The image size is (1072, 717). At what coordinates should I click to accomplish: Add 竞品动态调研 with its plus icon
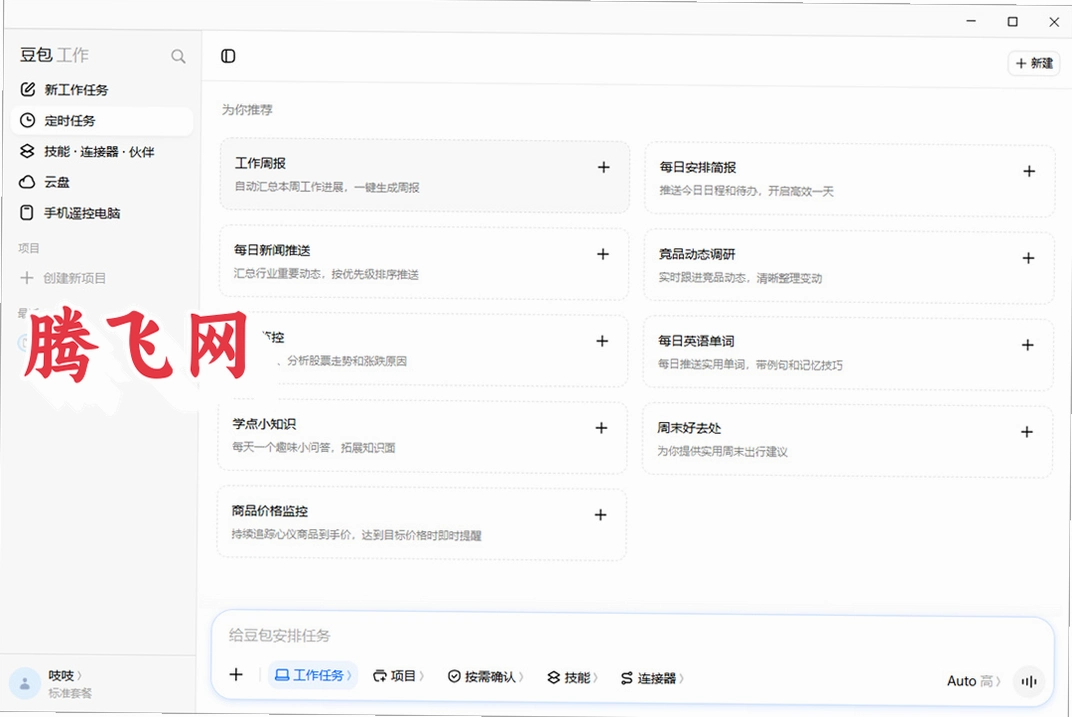[x=1028, y=258]
